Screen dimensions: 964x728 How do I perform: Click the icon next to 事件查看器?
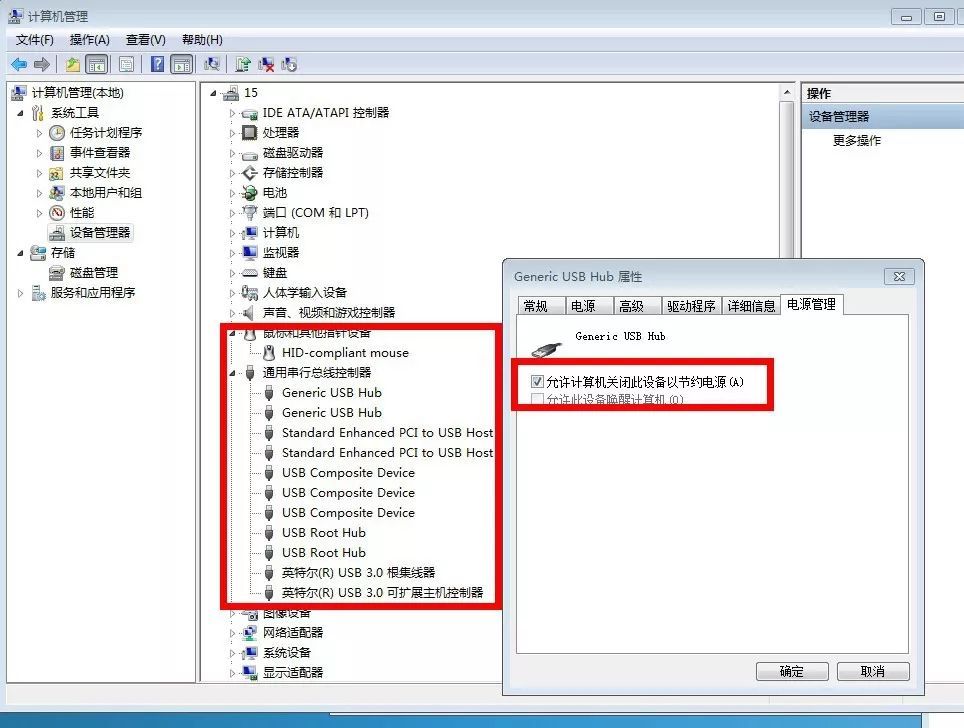pos(57,152)
